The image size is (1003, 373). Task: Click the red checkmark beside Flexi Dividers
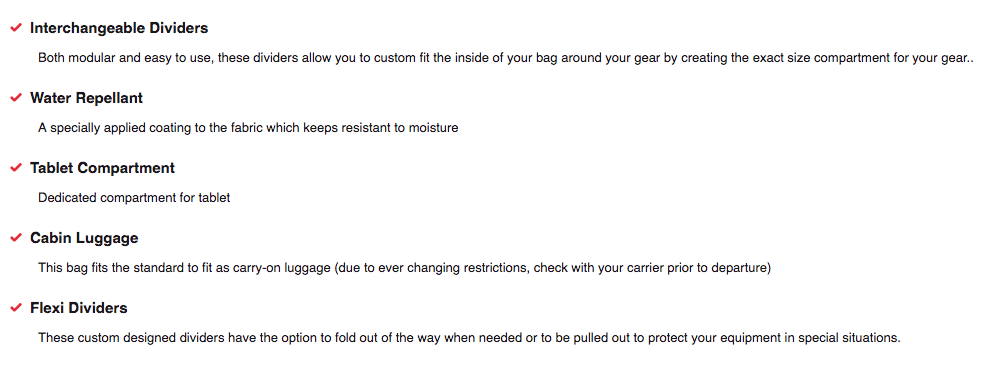tap(16, 308)
